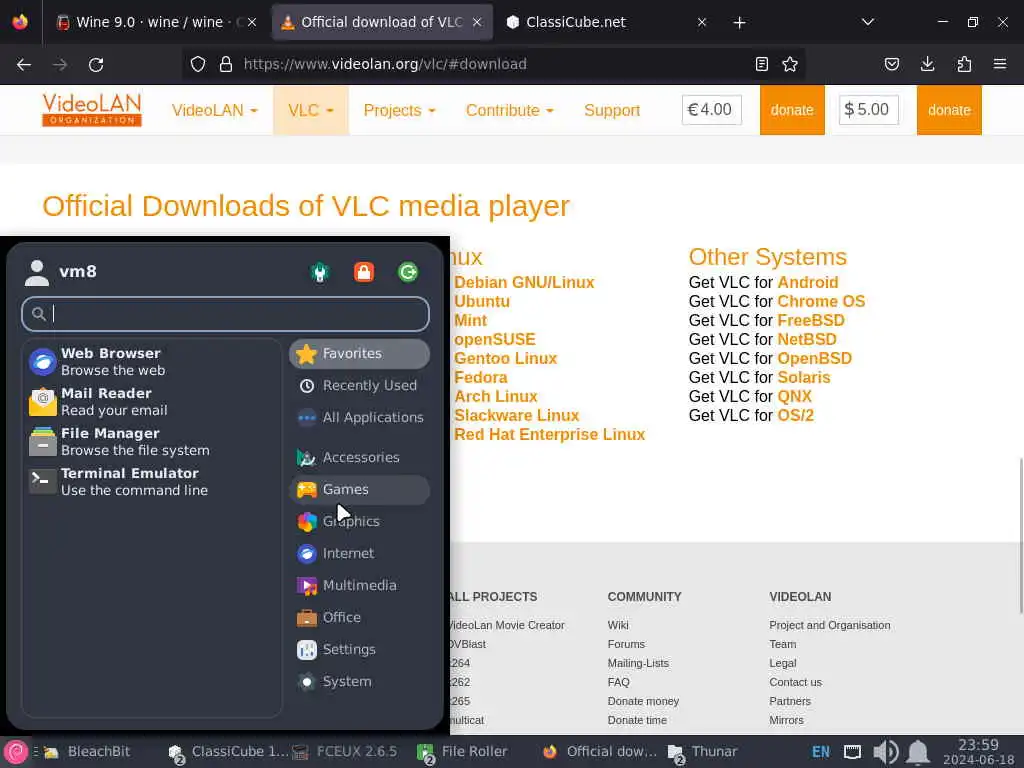This screenshot has width=1024, height=768.
Task: Browse the Accessories category
Action: coord(359,457)
